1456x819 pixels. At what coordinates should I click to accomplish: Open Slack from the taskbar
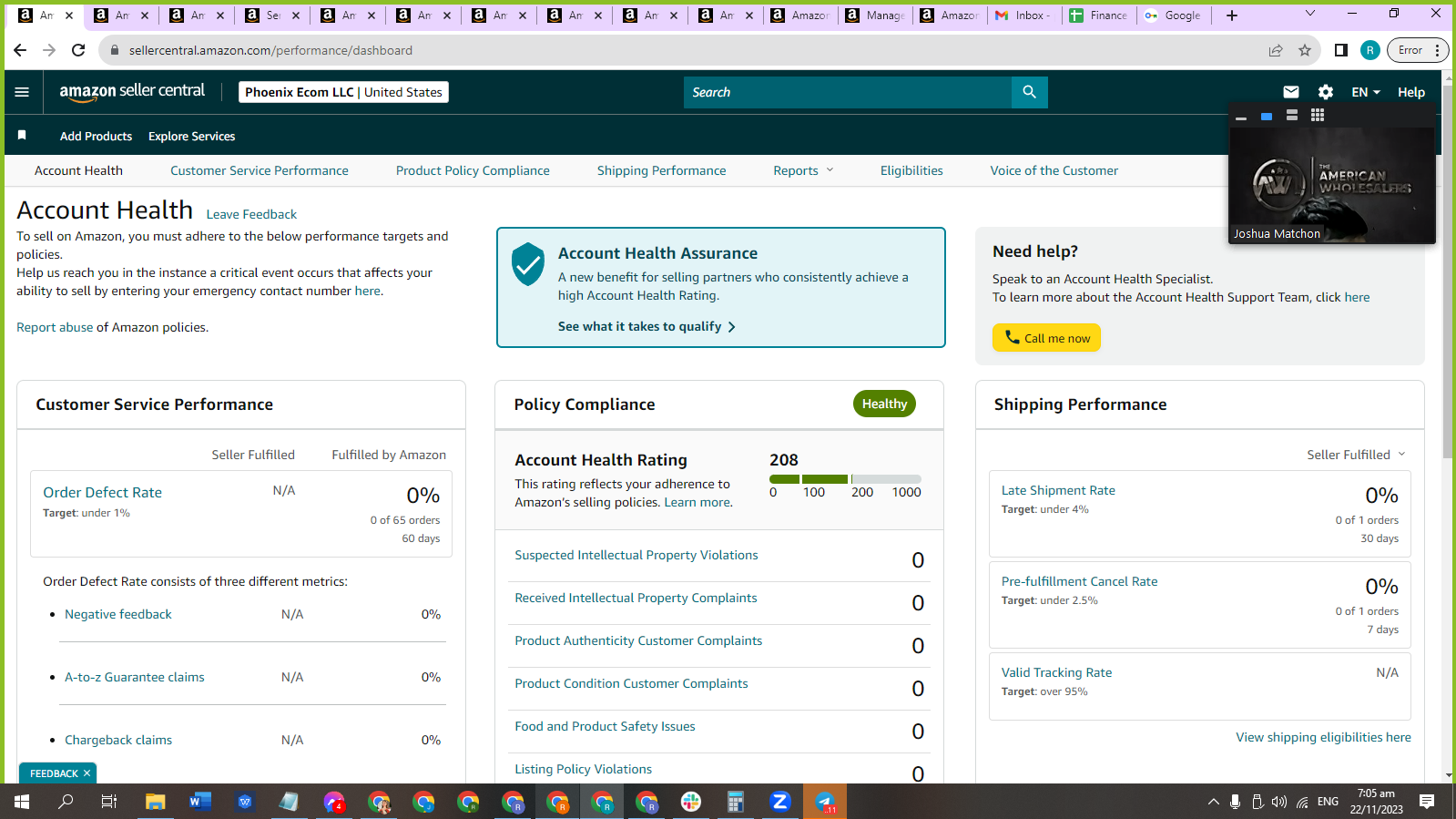[x=691, y=802]
